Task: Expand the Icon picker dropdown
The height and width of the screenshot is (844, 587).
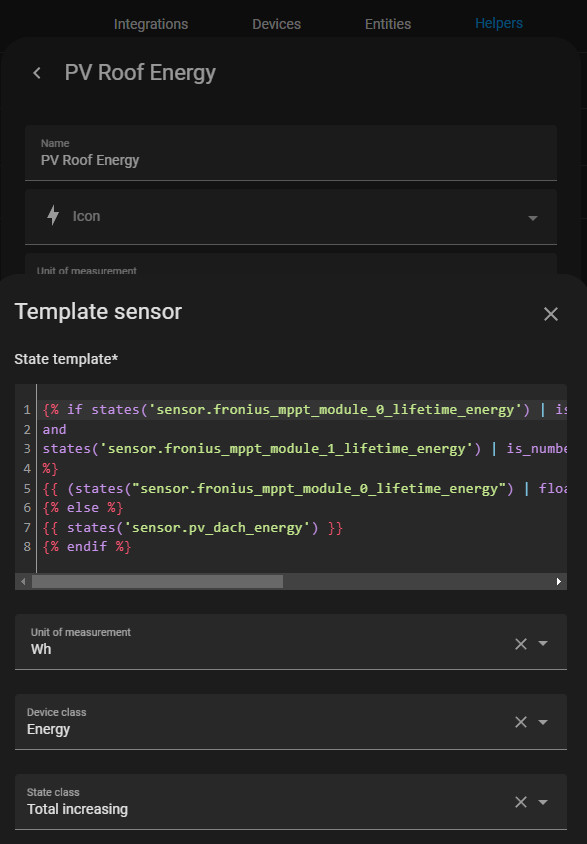Action: [533, 218]
